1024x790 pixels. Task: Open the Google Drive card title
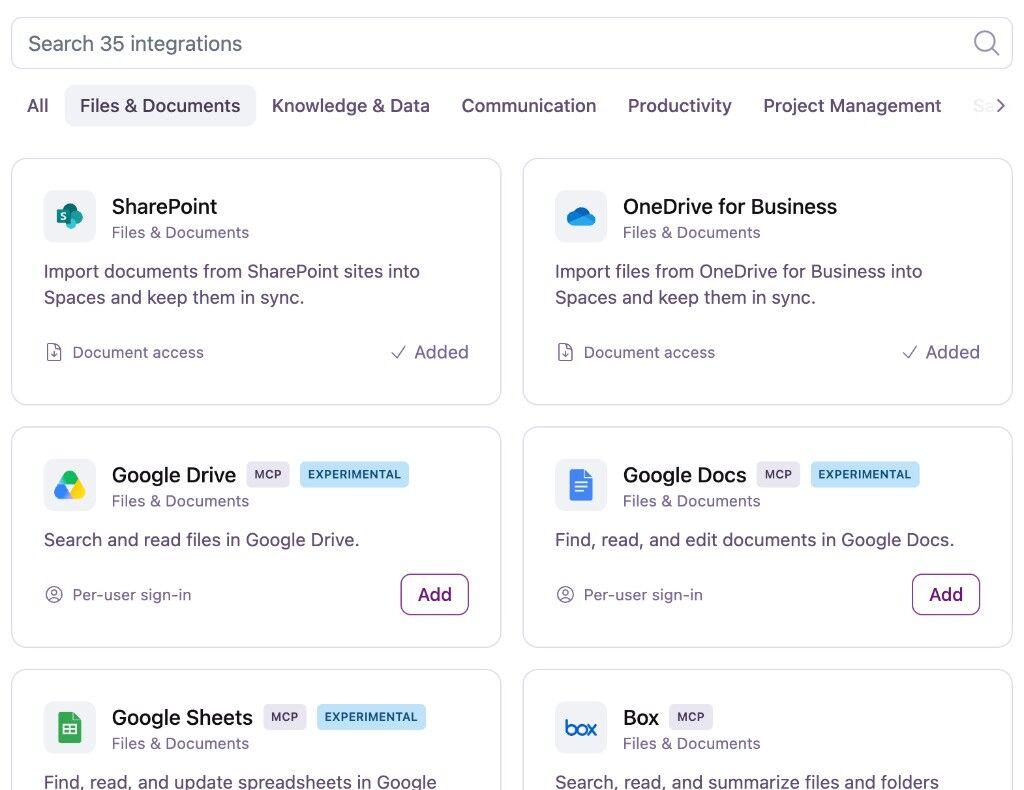(x=174, y=475)
